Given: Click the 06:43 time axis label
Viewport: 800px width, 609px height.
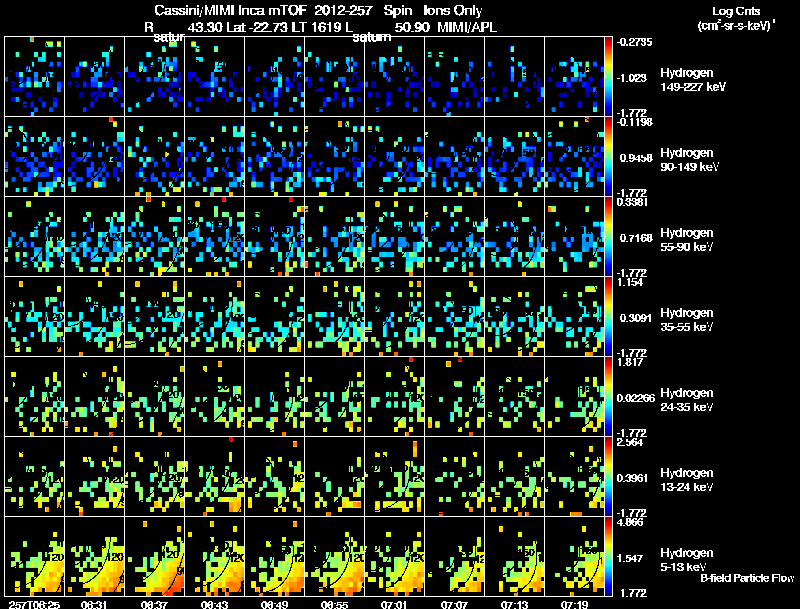Looking at the screenshot, I should point(214,604).
